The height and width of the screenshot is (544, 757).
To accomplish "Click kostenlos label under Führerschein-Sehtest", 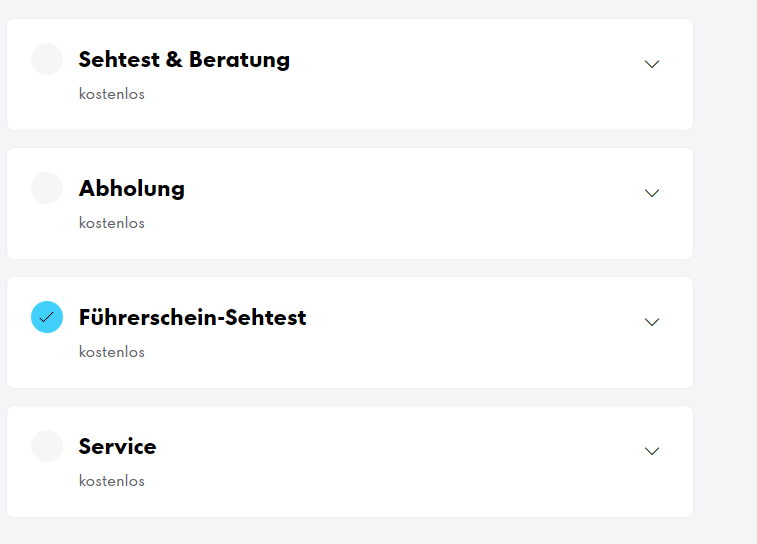I will click(x=112, y=352).
